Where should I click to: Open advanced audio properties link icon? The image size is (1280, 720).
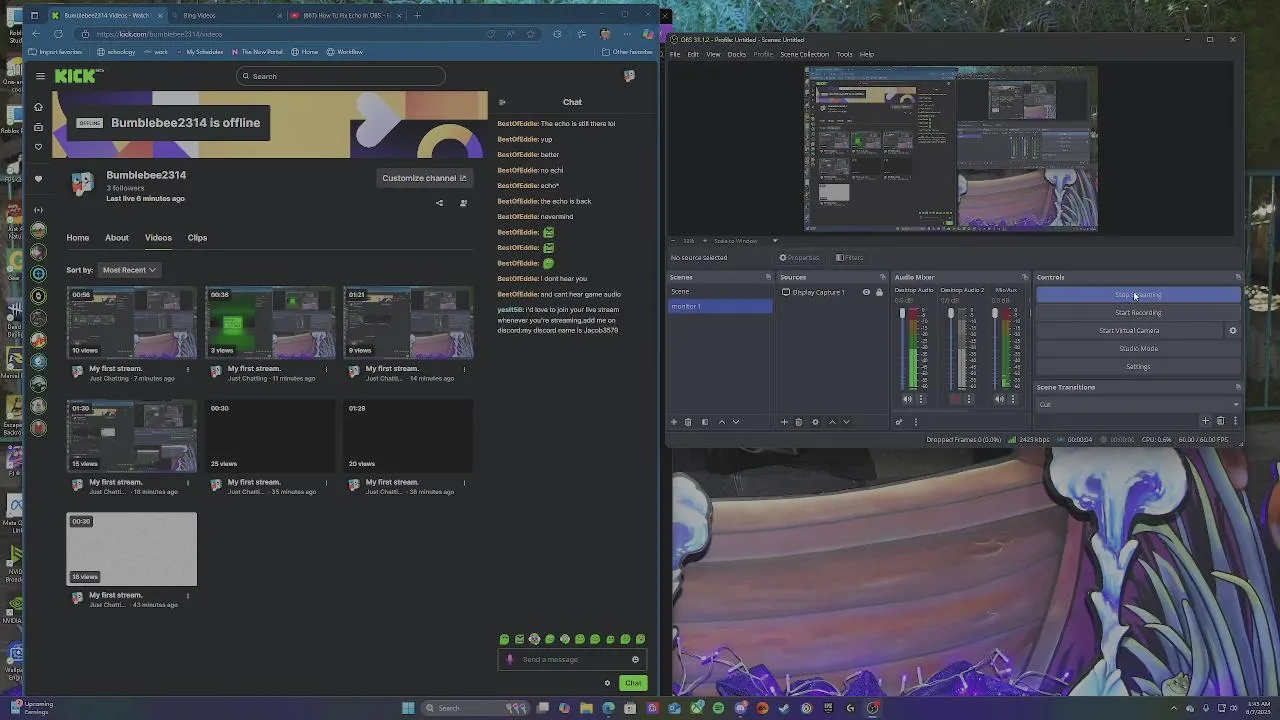click(898, 422)
